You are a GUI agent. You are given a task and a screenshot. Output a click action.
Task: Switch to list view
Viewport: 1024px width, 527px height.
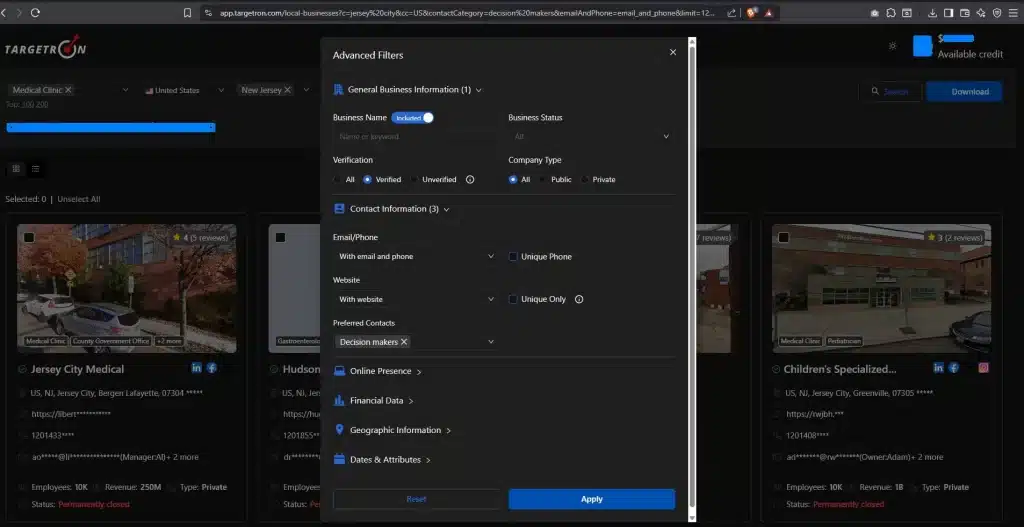pos(35,168)
